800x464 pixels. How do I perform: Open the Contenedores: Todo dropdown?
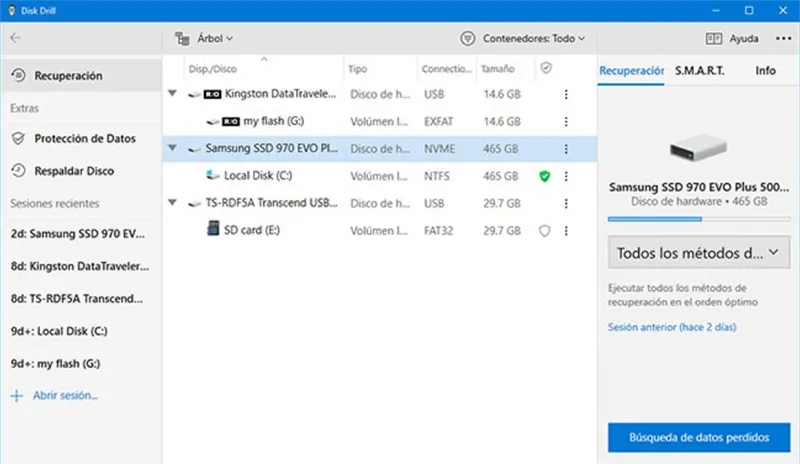tap(534, 38)
